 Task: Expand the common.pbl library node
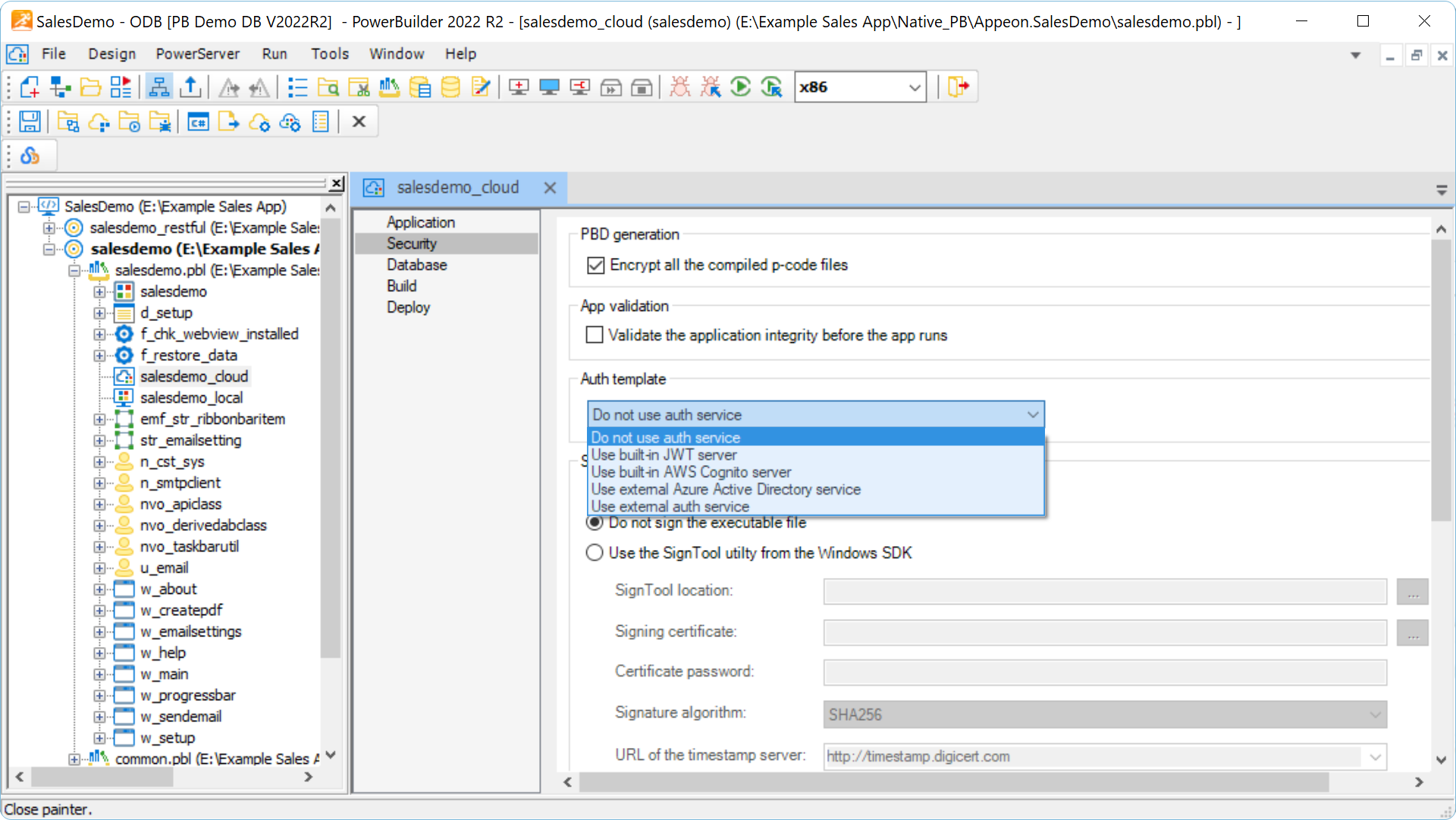[74, 759]
